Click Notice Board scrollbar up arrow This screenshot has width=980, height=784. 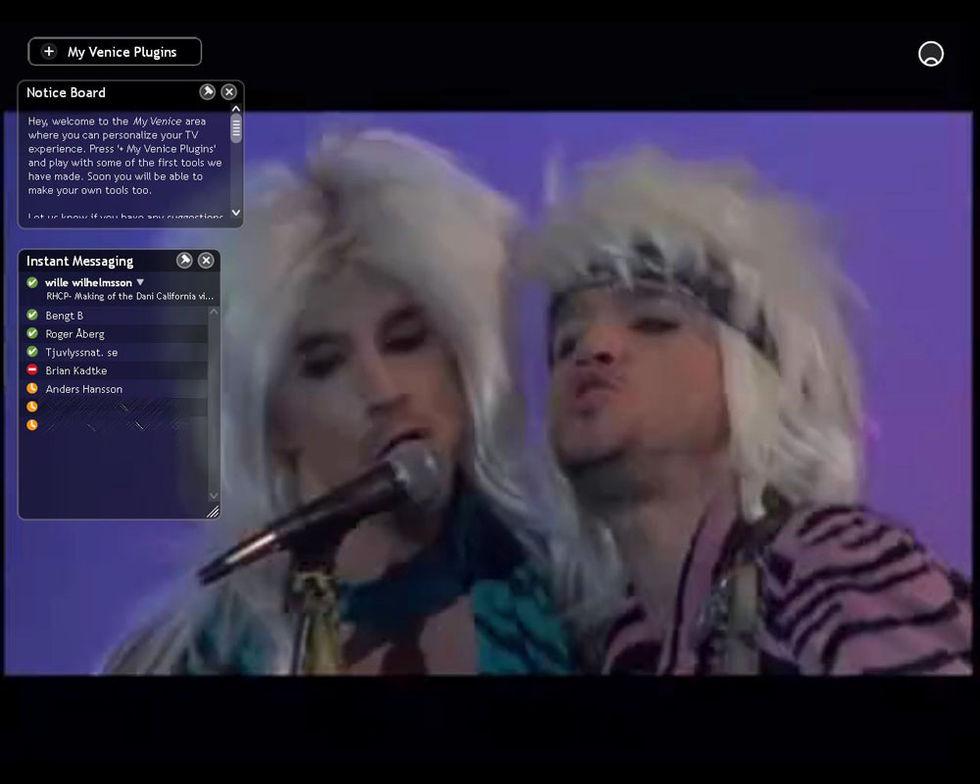236,109
